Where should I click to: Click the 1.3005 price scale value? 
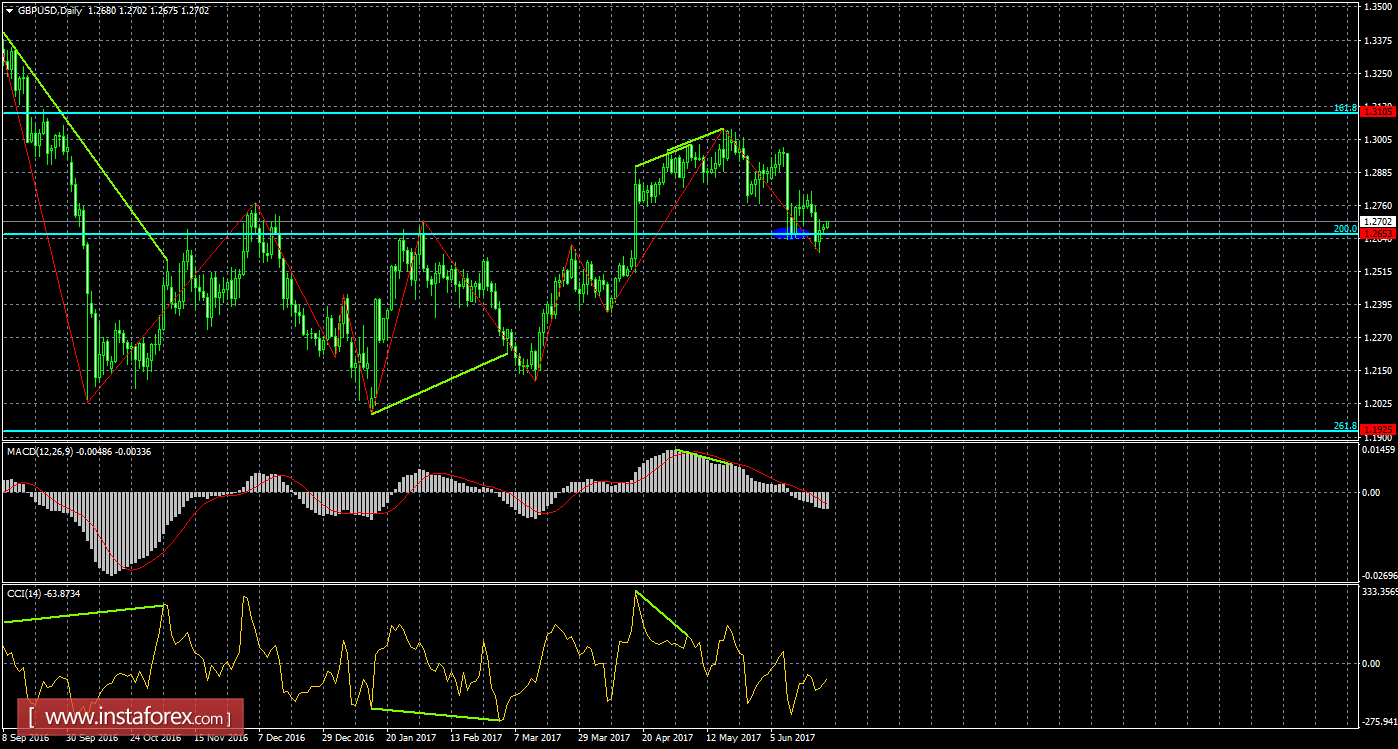1379,139
